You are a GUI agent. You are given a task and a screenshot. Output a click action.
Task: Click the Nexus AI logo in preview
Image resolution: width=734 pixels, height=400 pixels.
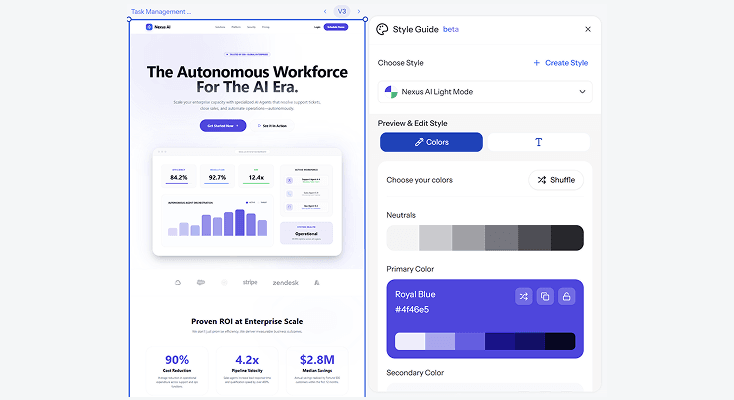158,27
